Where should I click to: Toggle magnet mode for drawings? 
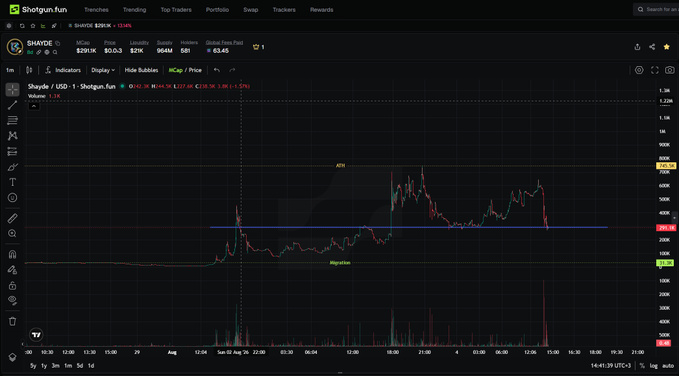click(13, 254)
